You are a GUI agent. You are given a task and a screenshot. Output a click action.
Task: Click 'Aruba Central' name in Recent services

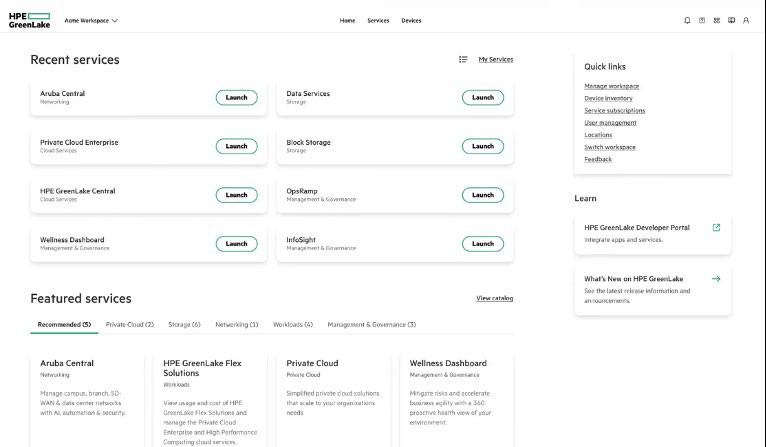pos(63,94)
